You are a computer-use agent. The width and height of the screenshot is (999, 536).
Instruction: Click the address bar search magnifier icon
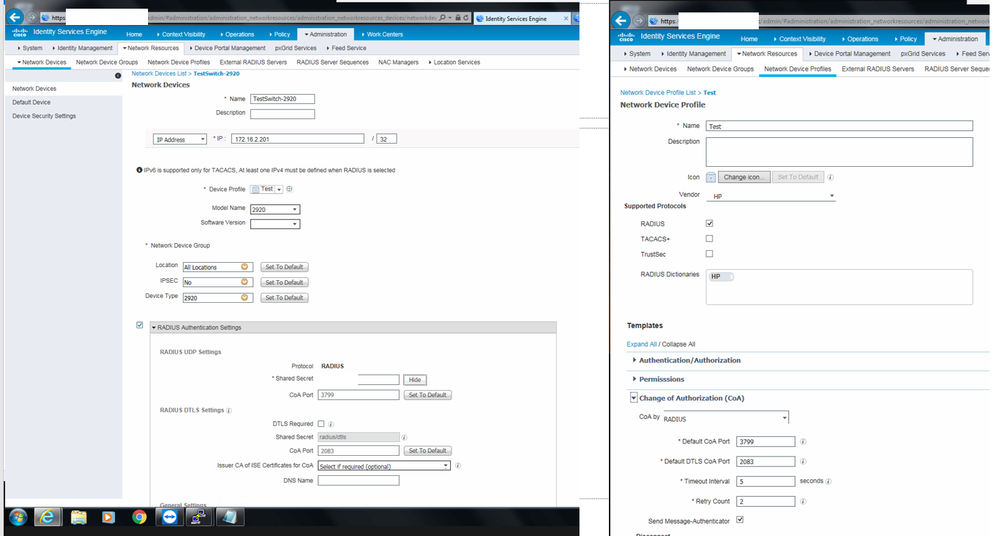[x=442, y=18]
